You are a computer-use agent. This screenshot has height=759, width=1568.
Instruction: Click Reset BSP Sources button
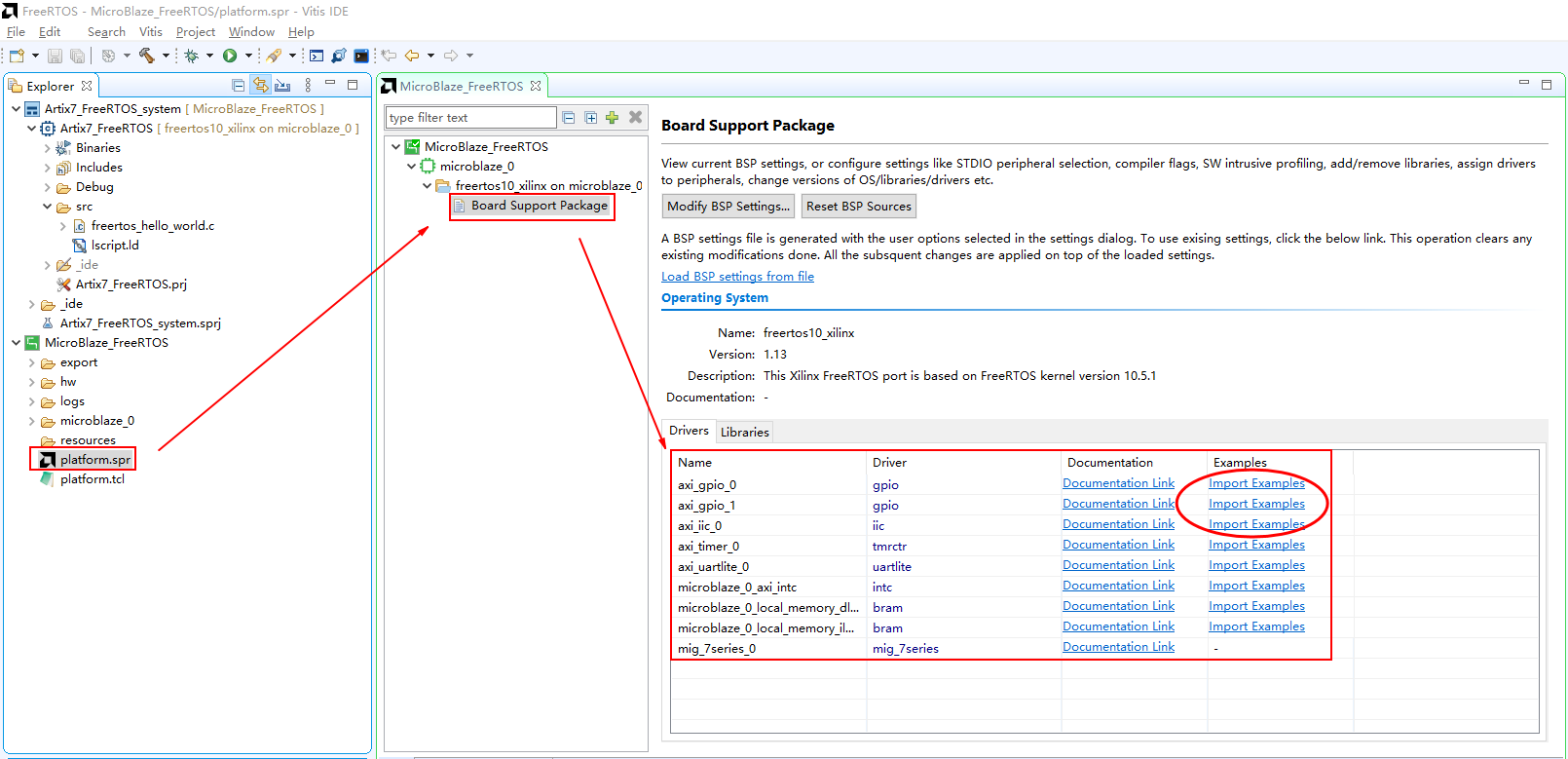pyautogui.click(x=859, y=207)
